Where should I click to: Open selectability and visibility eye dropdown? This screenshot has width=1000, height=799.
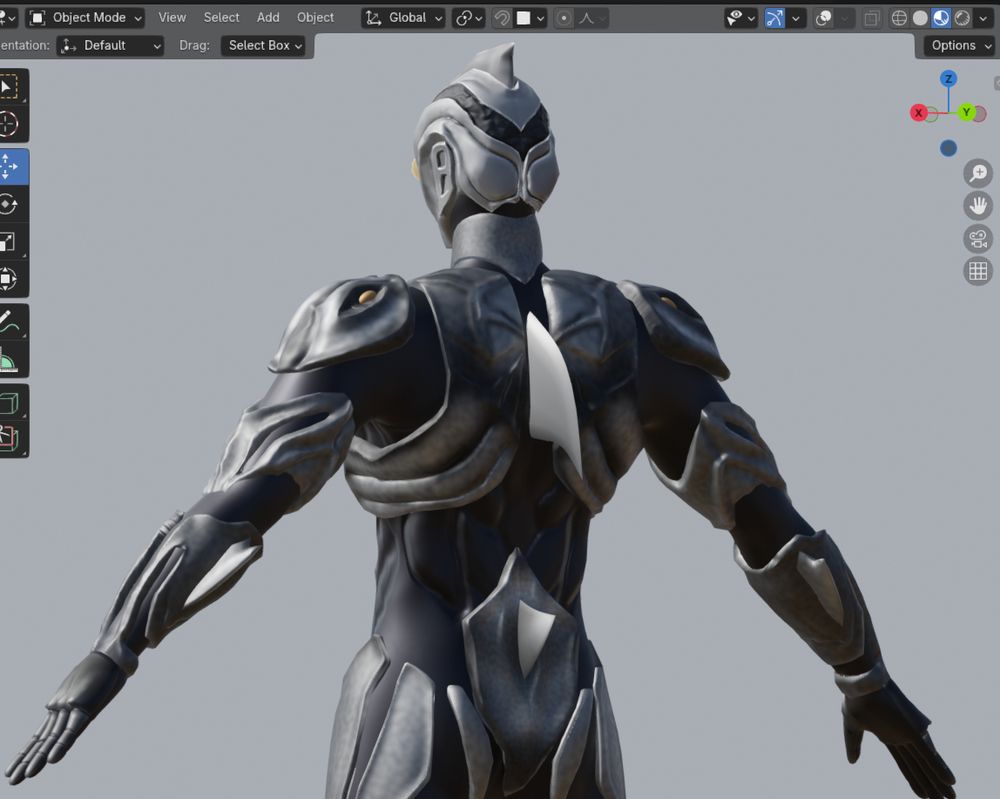pyautogui.click(x=740, y=18)
